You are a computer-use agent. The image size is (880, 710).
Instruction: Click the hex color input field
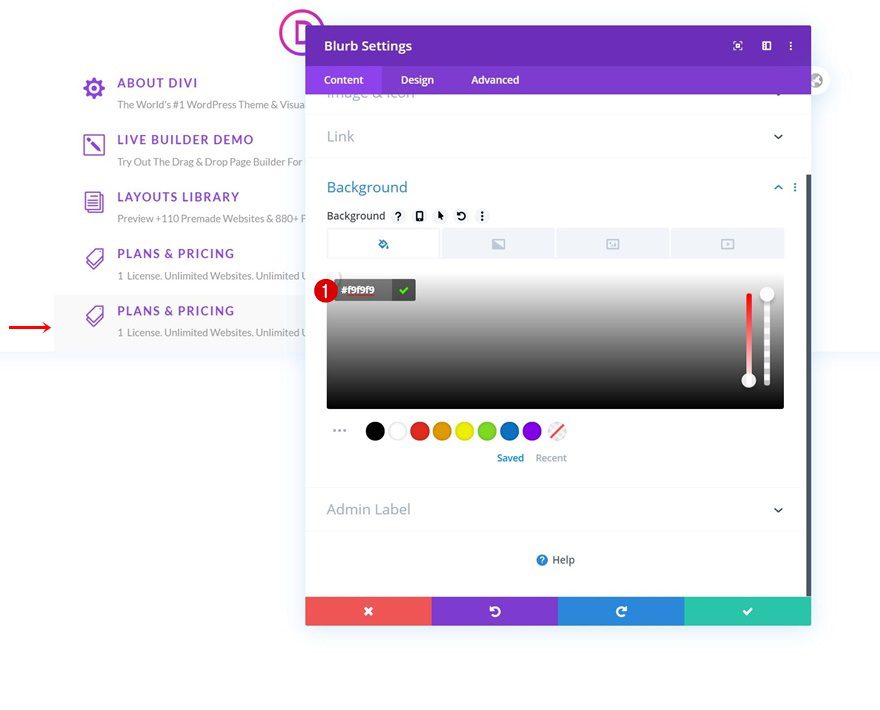click(x=363, y=290)
